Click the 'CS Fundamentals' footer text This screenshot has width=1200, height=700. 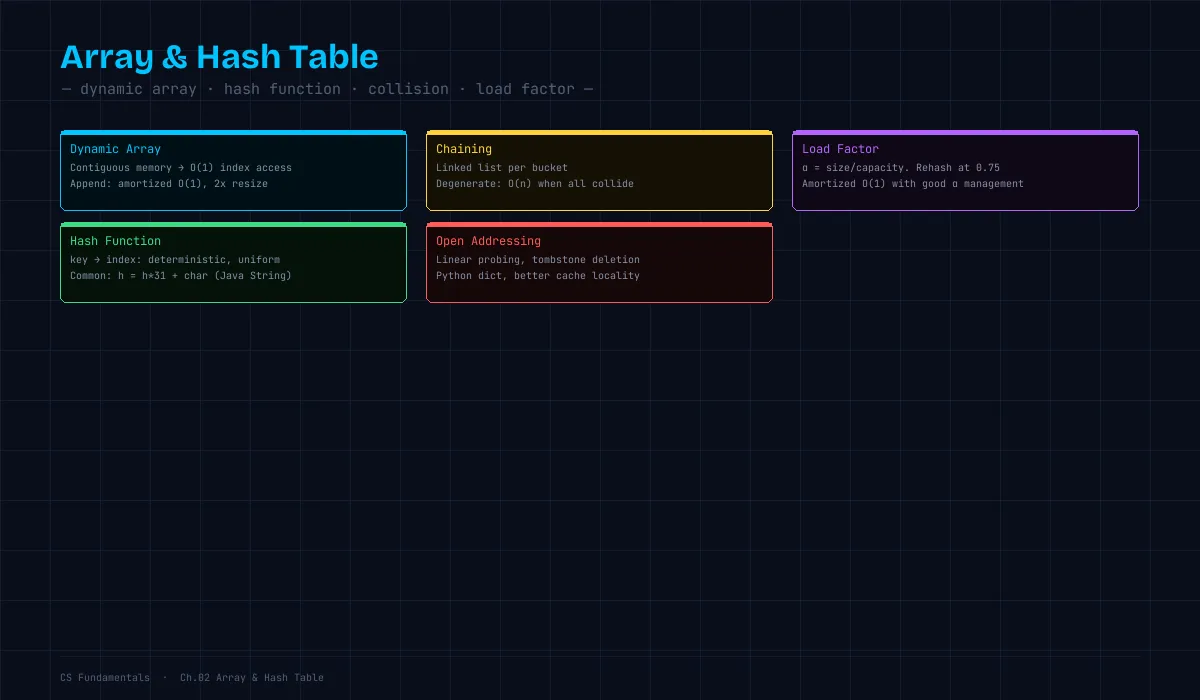[x=105, y=678]
